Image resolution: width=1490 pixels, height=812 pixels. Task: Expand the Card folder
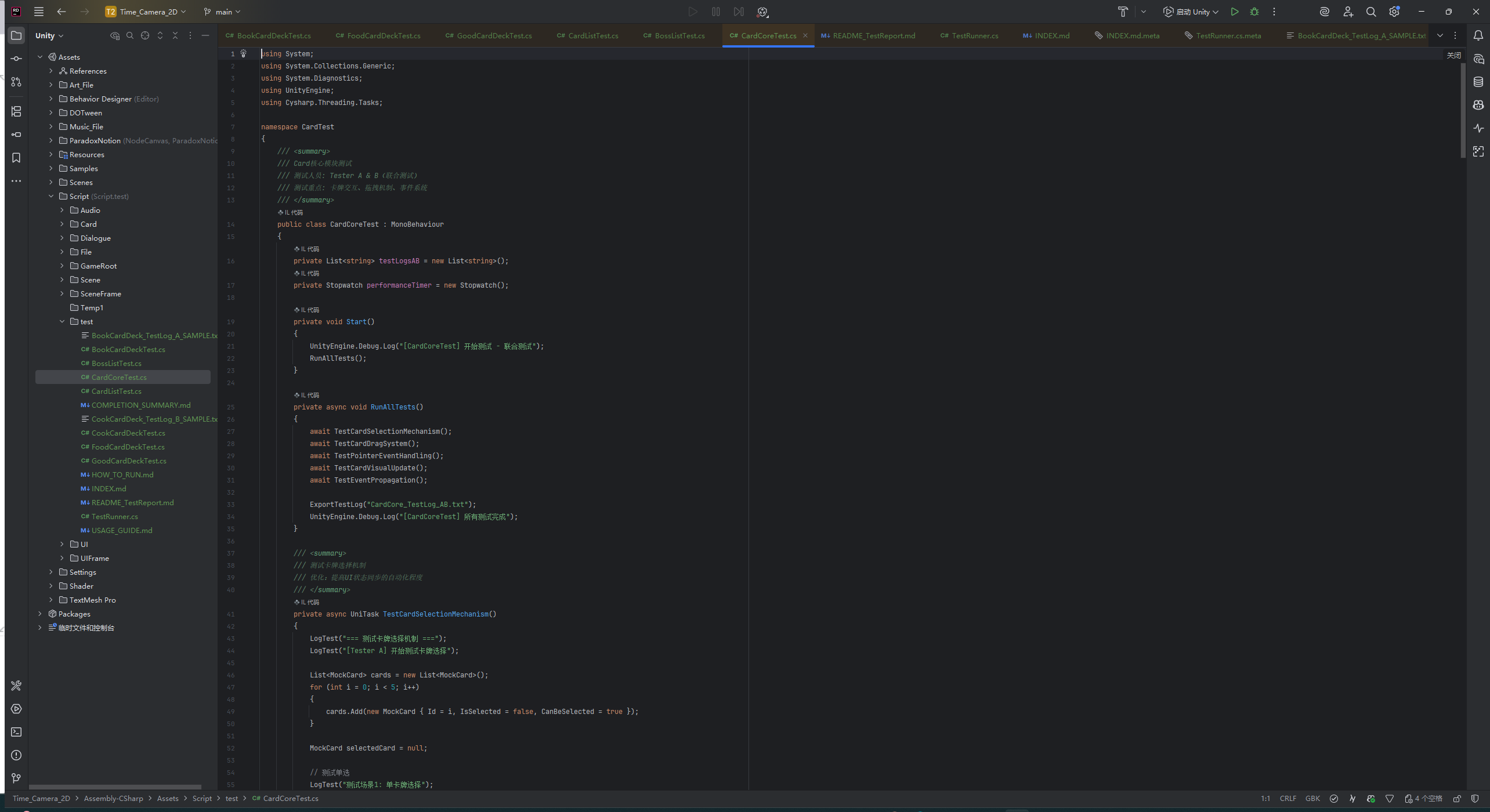62,224
